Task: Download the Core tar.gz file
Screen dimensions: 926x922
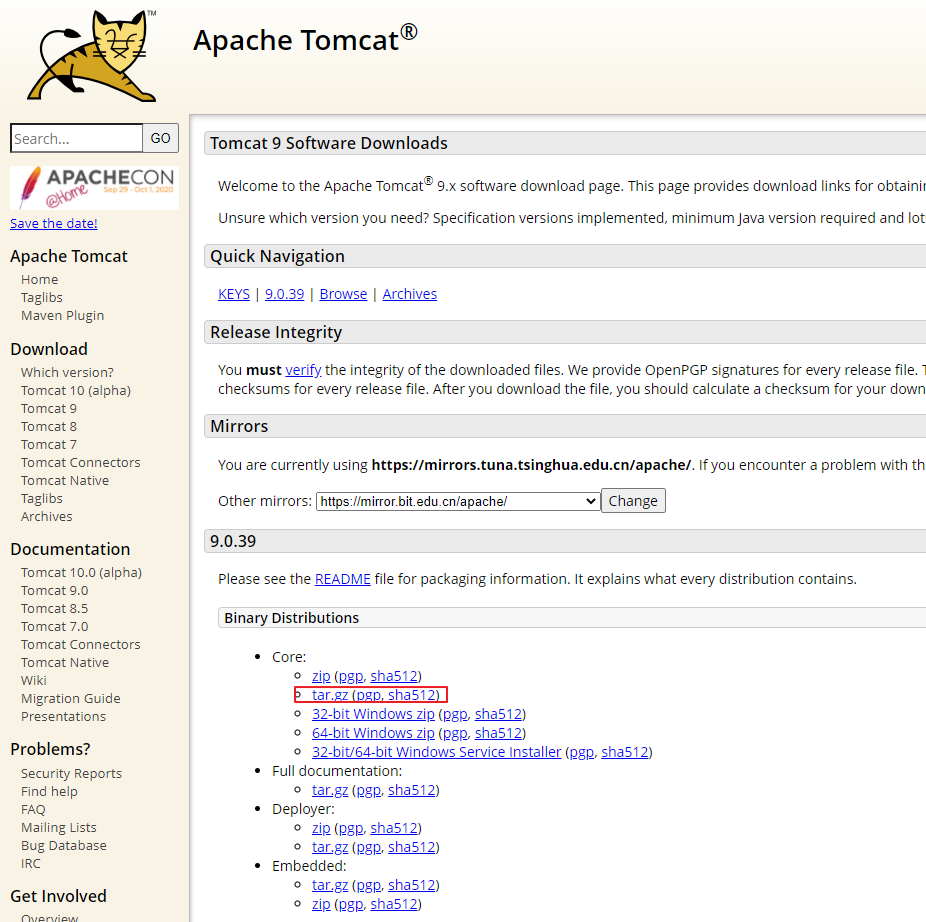Action: tap(330, 695)
